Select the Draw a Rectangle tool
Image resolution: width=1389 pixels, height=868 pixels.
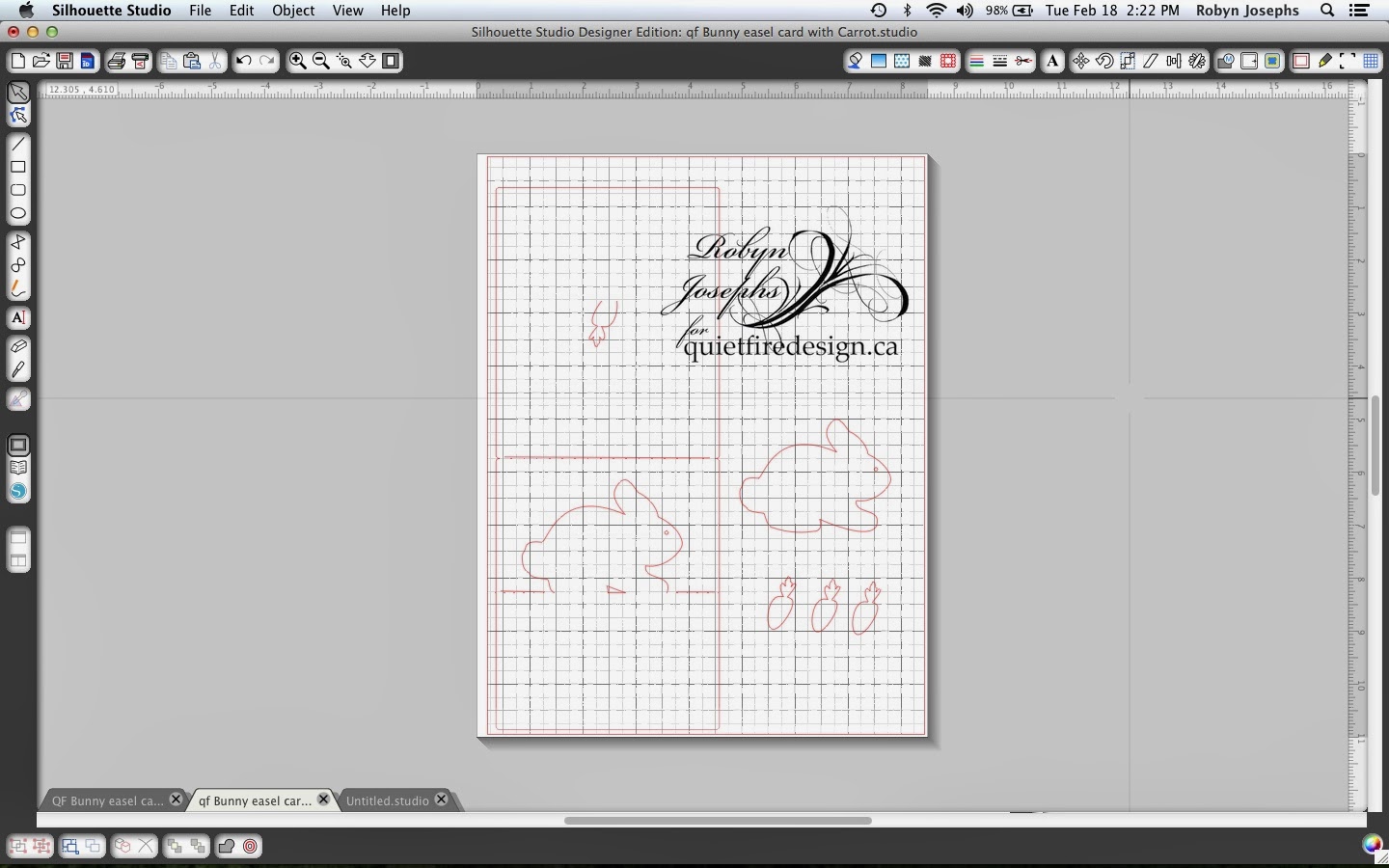tap(18, 167)
